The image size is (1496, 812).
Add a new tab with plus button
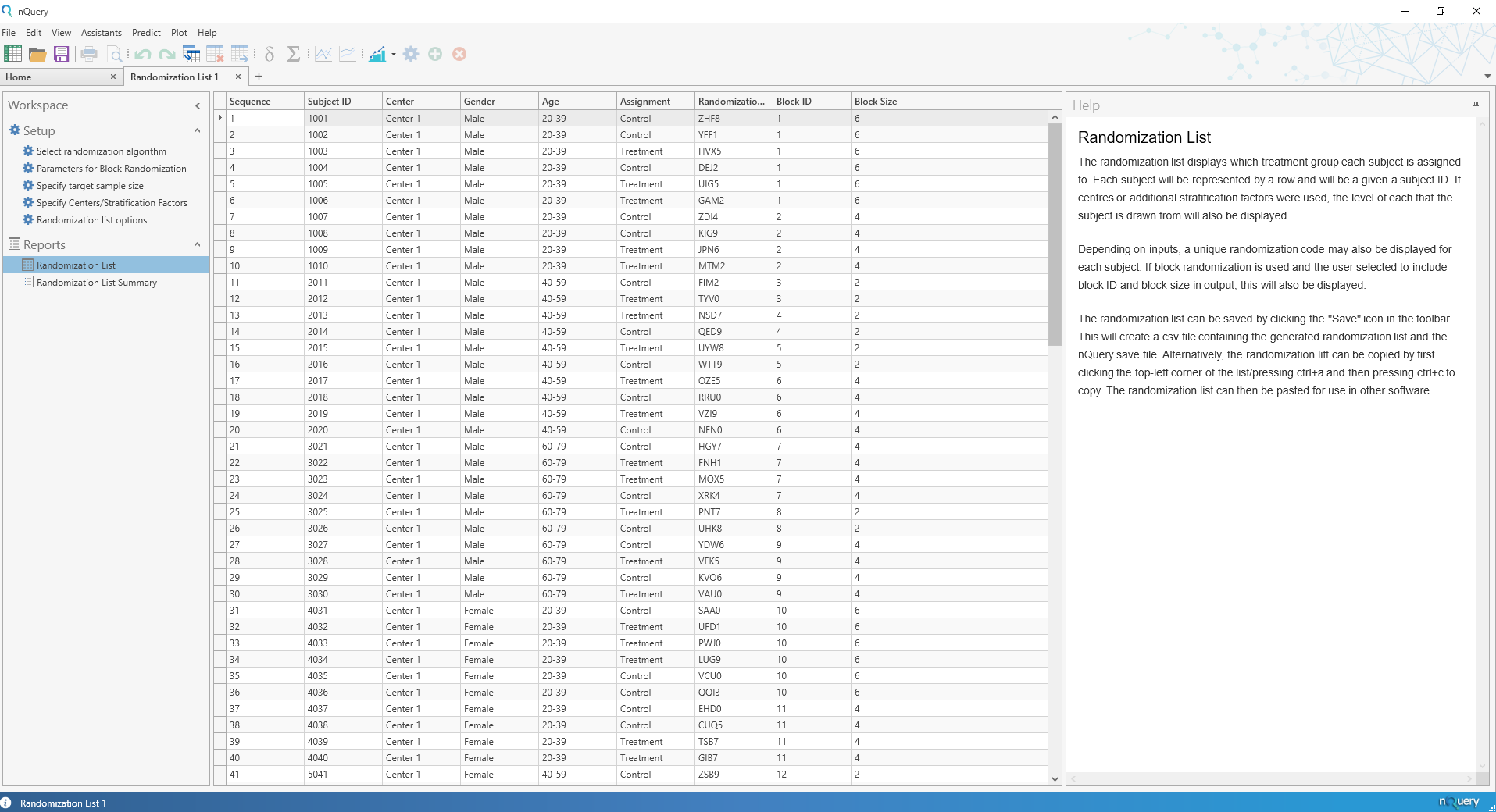tap(259, 77)
